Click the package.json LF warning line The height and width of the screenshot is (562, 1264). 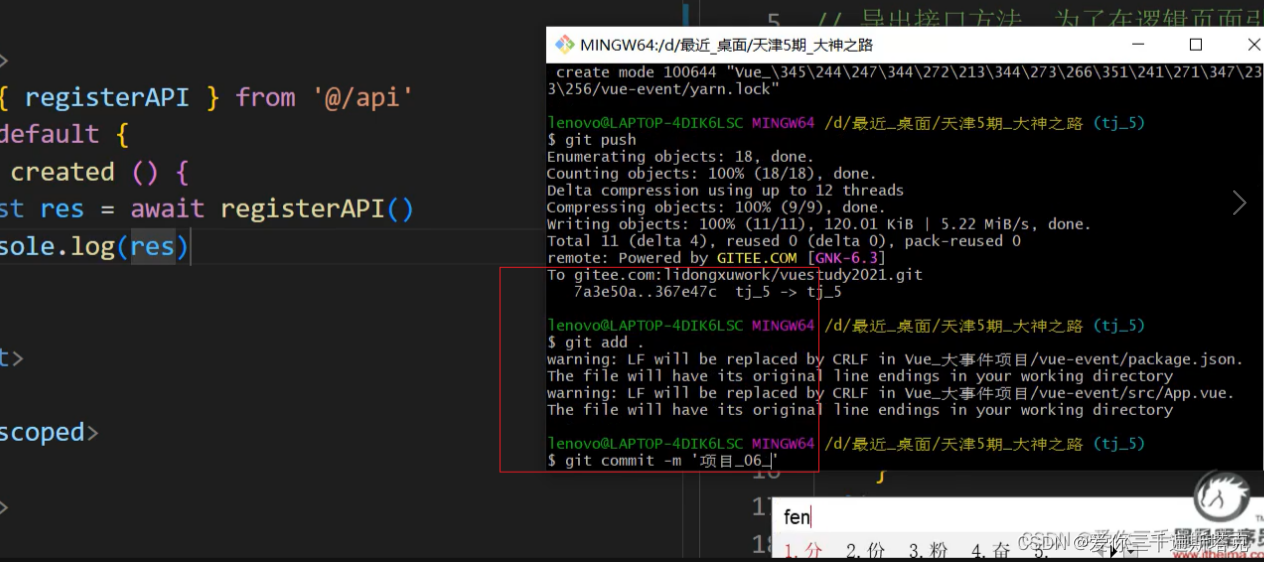(x=895, y=359)
